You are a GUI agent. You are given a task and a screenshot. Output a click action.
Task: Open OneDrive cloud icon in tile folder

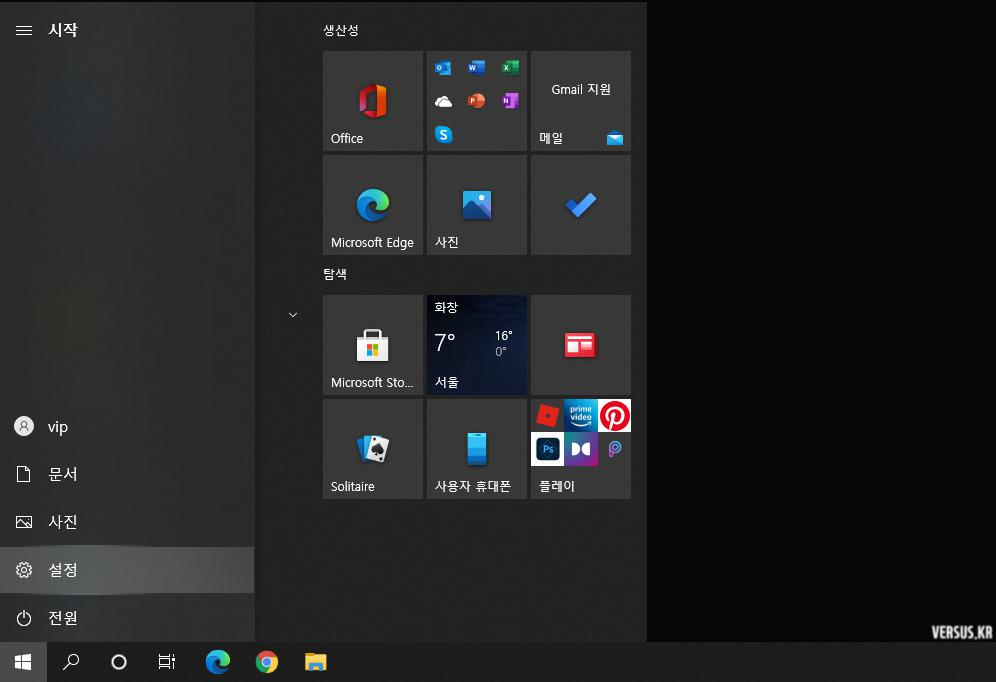(443, 101)
